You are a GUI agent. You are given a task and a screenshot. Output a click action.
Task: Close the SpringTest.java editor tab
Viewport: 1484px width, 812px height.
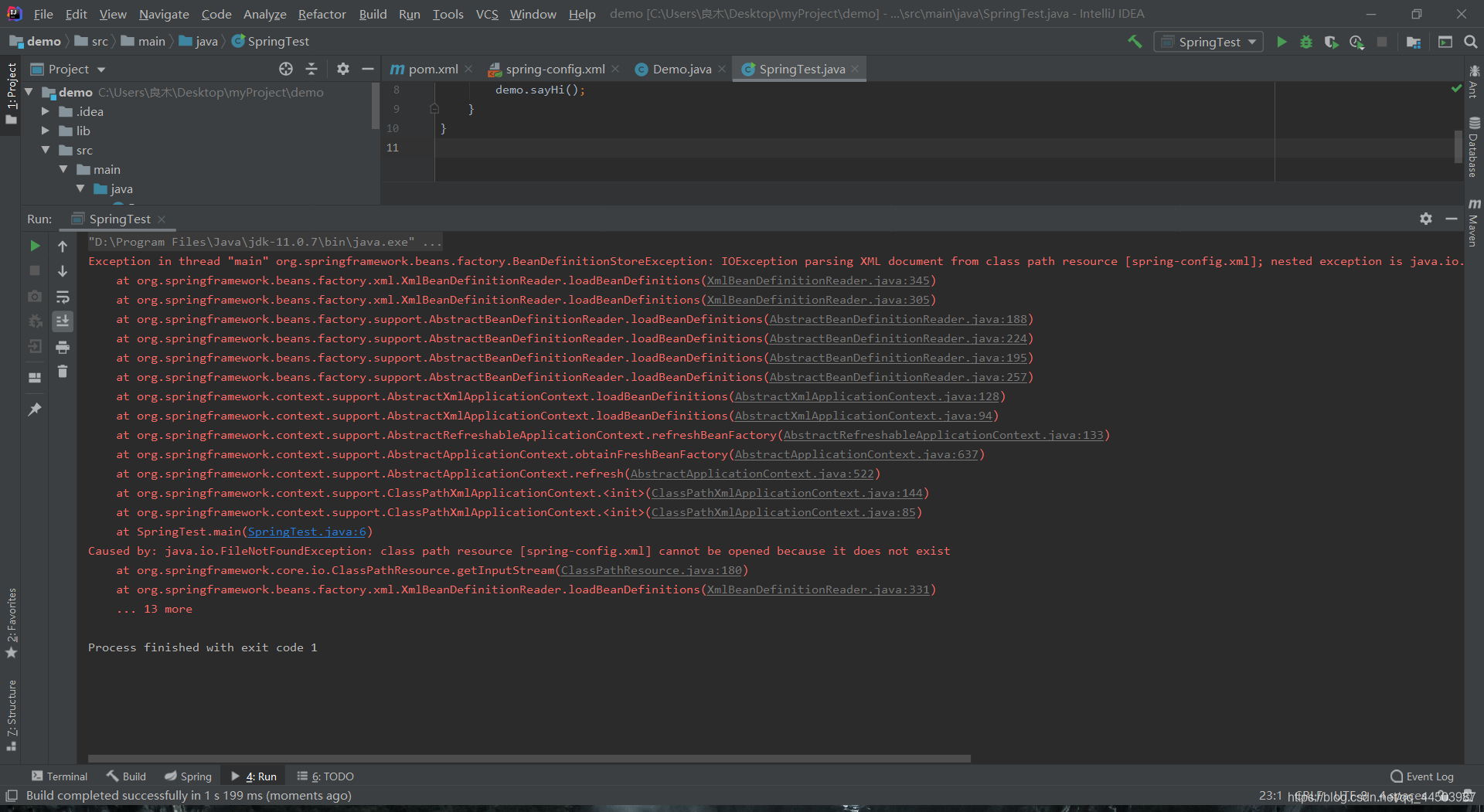tap(855, 69)
